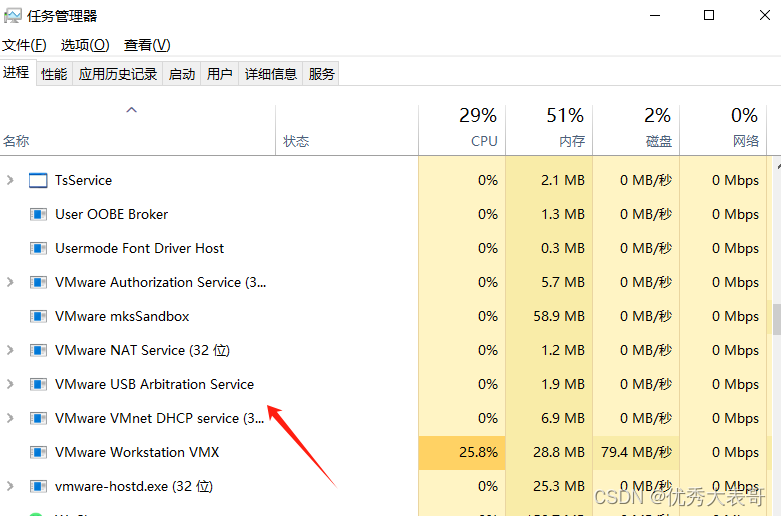
Task: Click the 1.3 MB memory cell
Action: (549, 214)
